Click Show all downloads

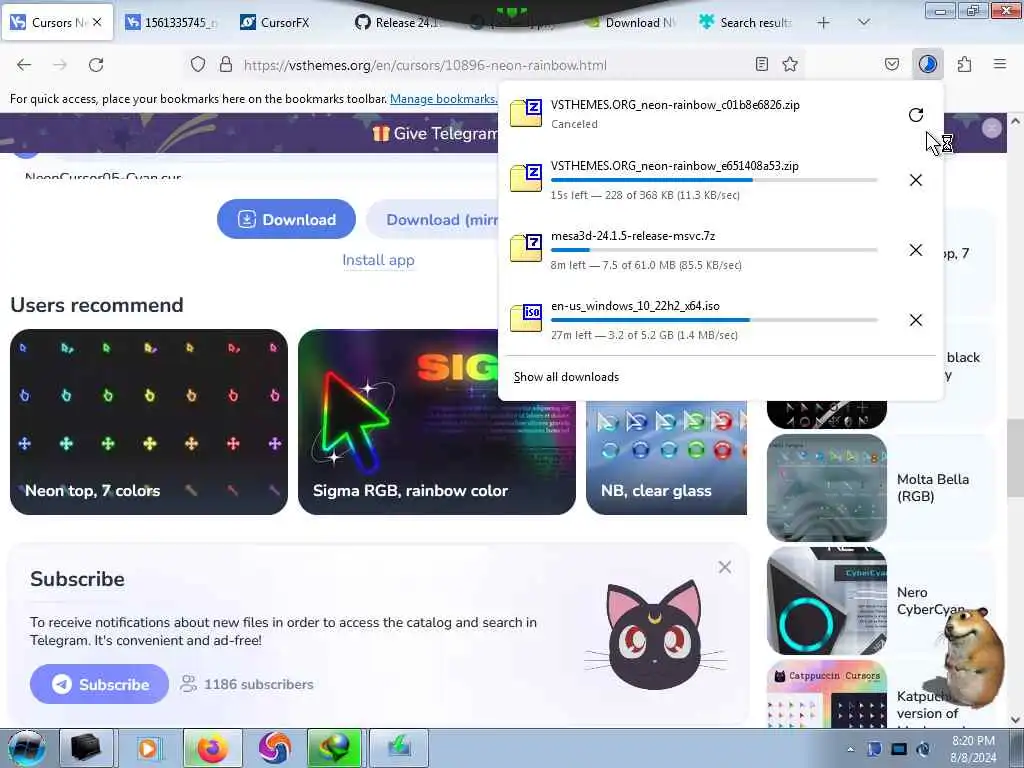click(566, 377)
